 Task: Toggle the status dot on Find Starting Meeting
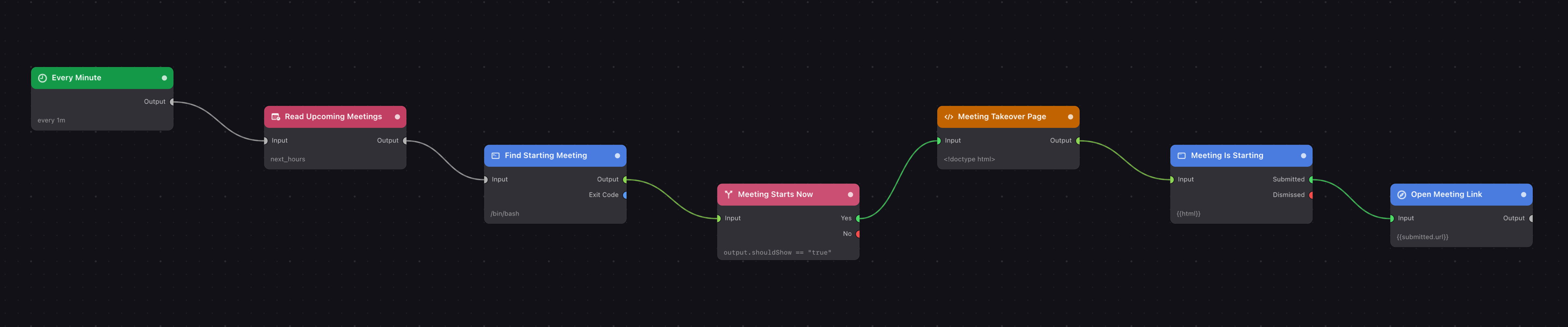click(x=617, y=156)
